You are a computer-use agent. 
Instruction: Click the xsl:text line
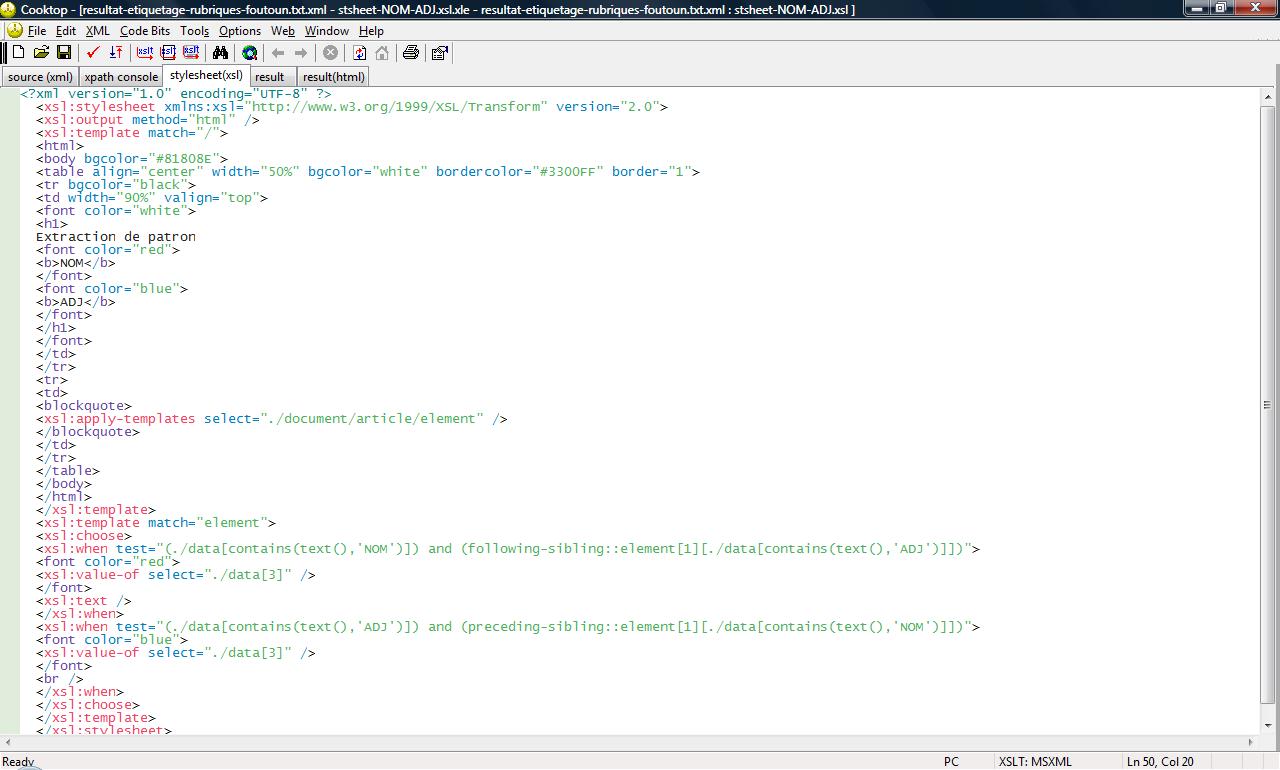point(84,601)
